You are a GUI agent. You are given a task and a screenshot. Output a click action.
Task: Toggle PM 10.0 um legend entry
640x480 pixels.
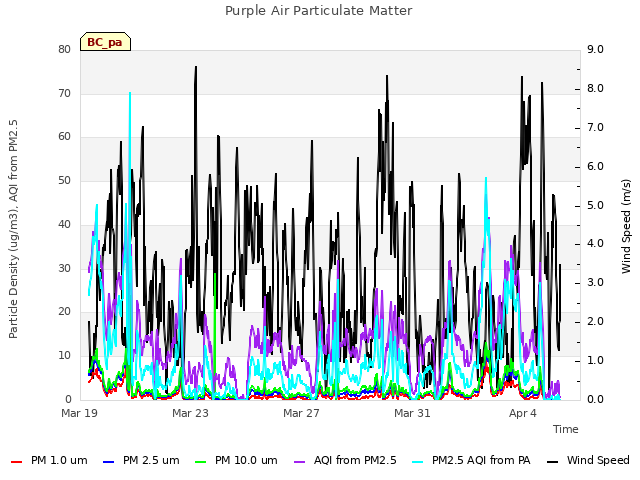[236, 460]
